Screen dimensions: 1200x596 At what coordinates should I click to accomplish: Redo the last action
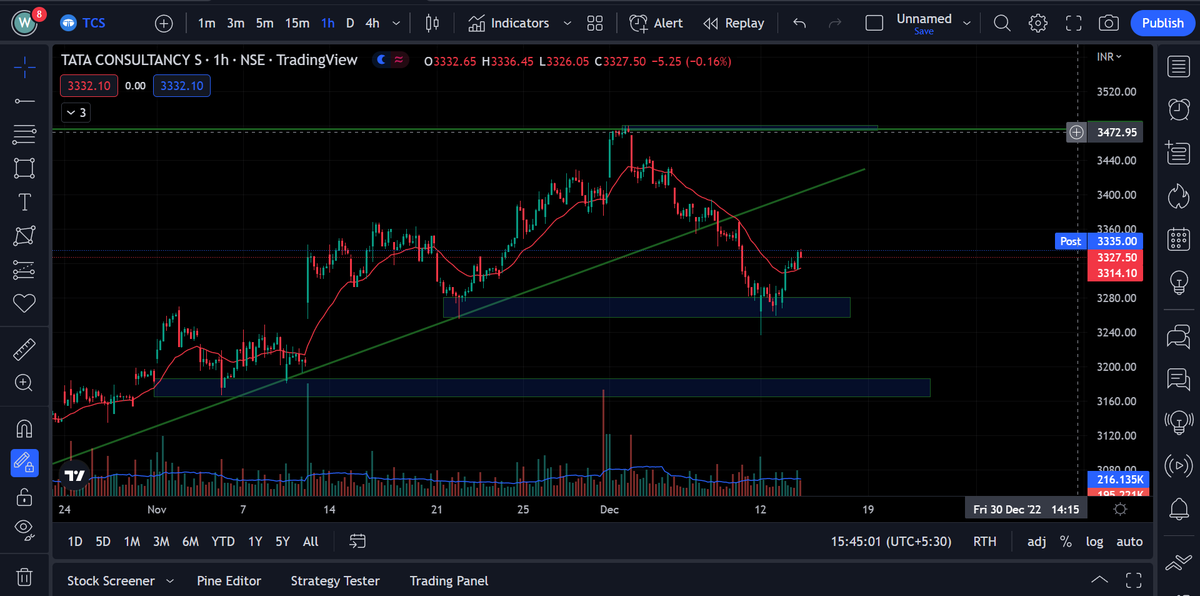coord(836,23)
